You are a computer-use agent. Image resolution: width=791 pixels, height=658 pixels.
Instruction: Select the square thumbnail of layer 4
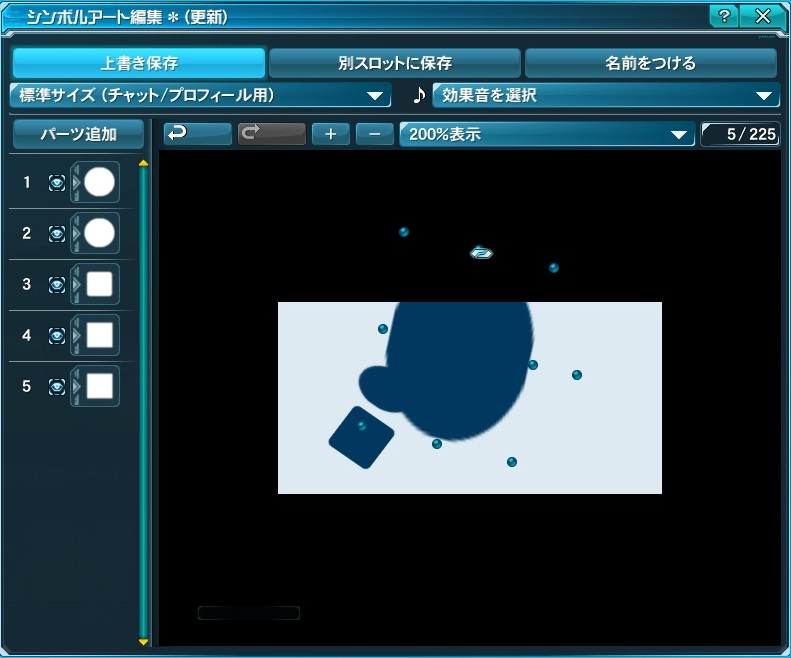pyautogui.click(x=99, y=335)
